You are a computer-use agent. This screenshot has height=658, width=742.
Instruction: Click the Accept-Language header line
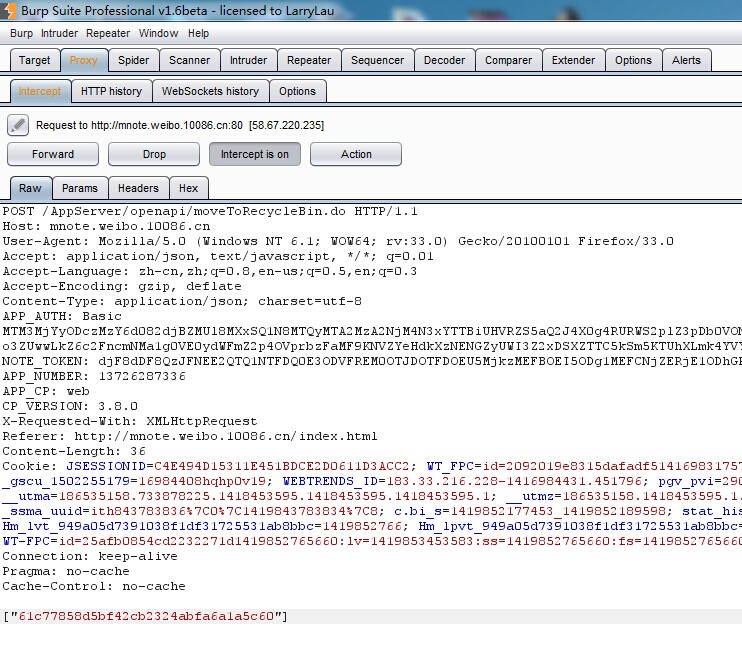[x=210, y=271]
